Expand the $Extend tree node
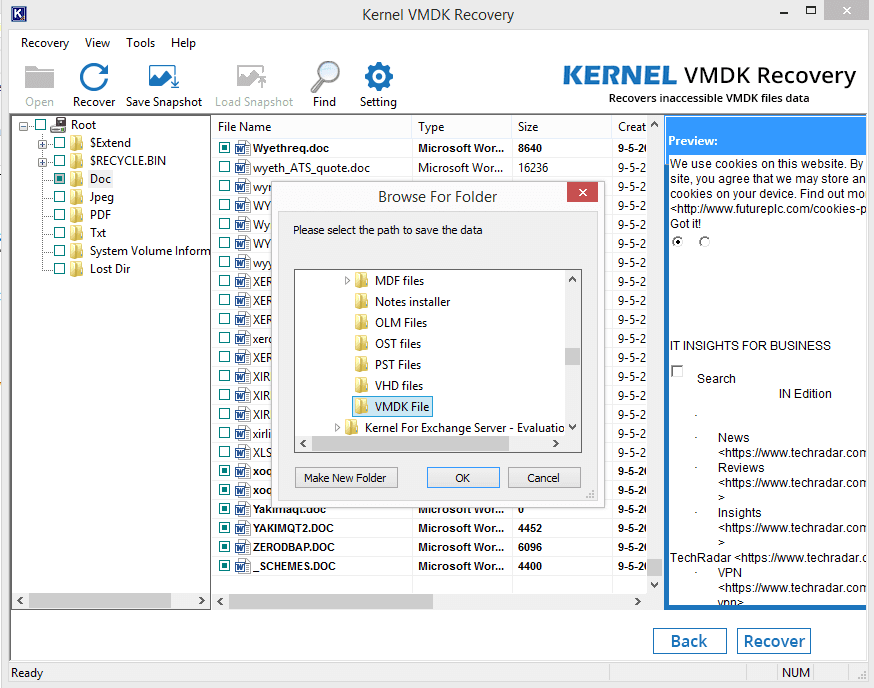 coord(42,144)
